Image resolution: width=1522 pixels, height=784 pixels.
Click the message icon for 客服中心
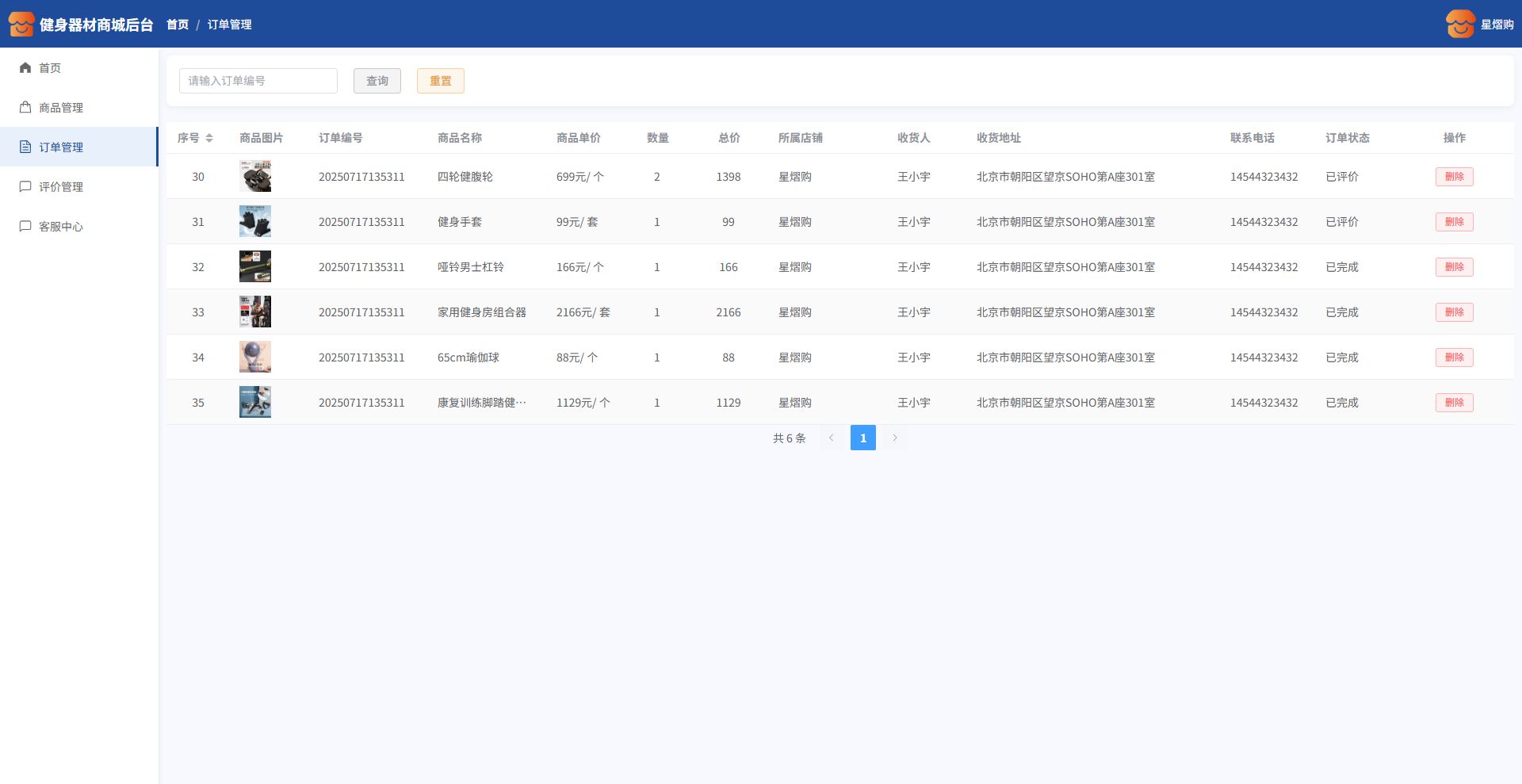25,227
